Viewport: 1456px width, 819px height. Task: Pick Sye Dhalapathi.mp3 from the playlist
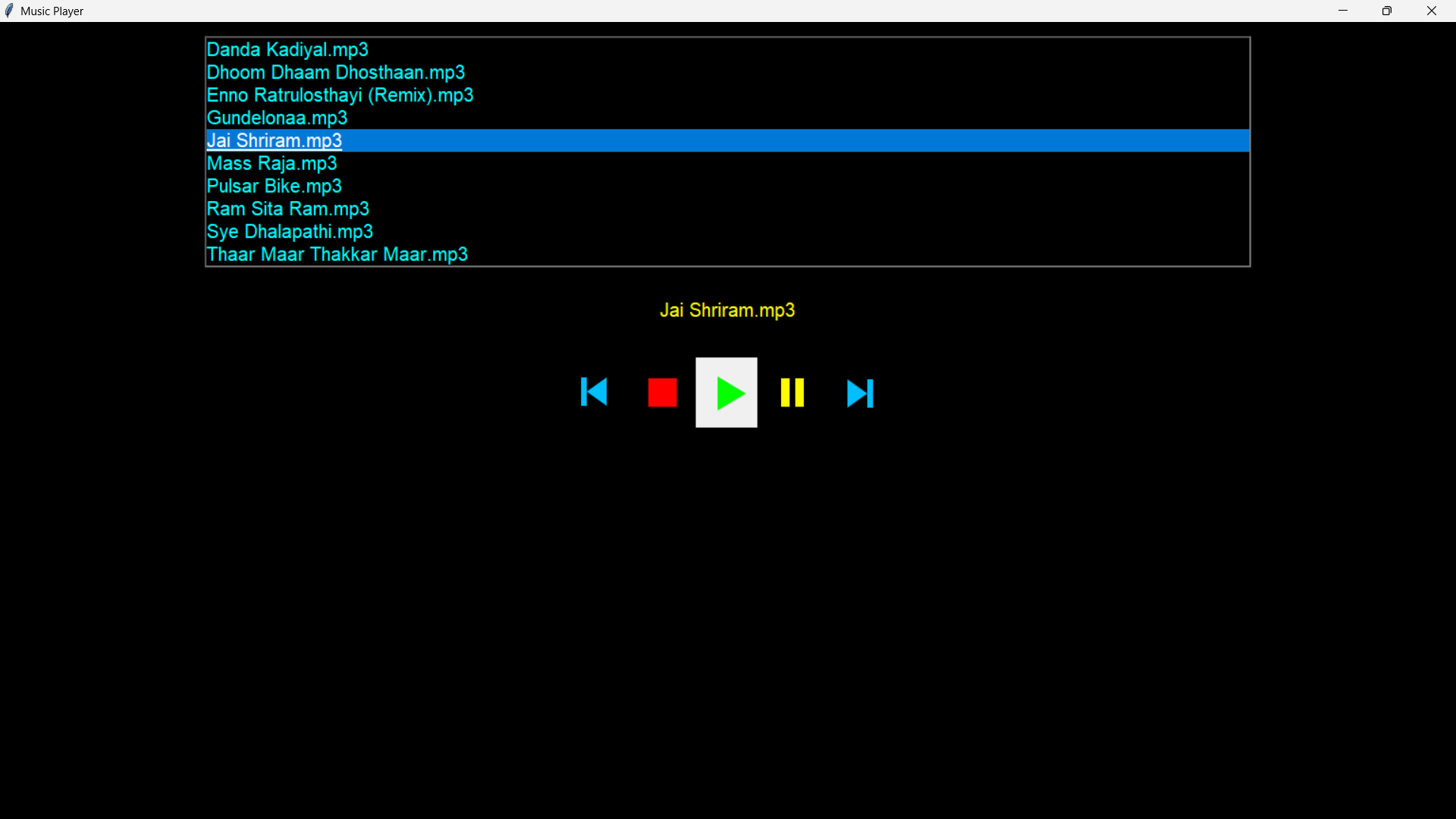(290, 231)
